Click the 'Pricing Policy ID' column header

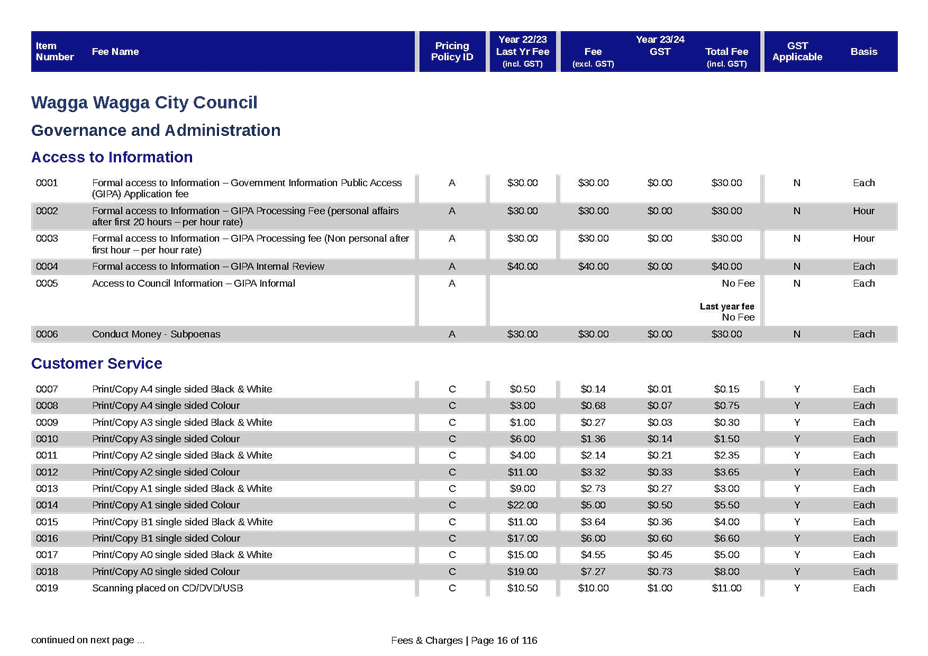point(452,52)
